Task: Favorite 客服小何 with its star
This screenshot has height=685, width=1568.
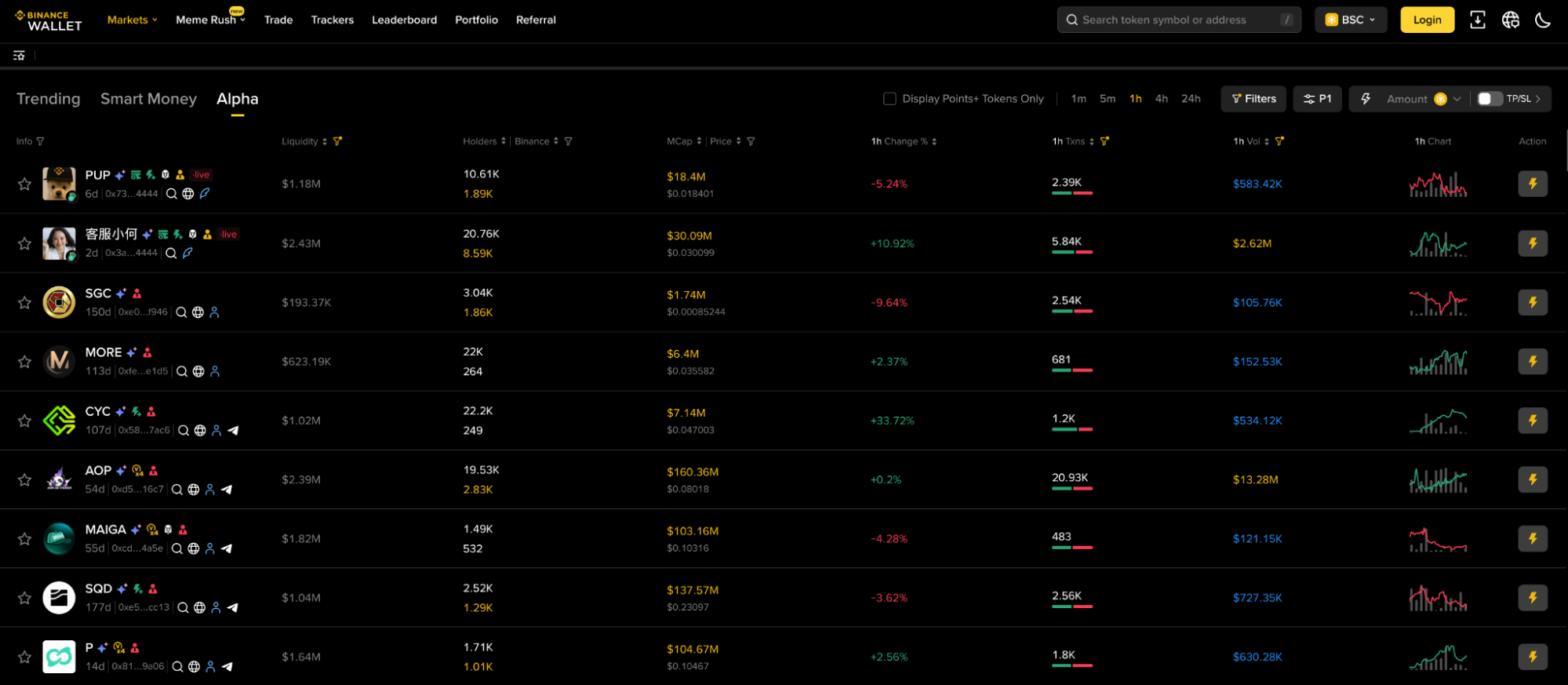Action: click(24, 243)
